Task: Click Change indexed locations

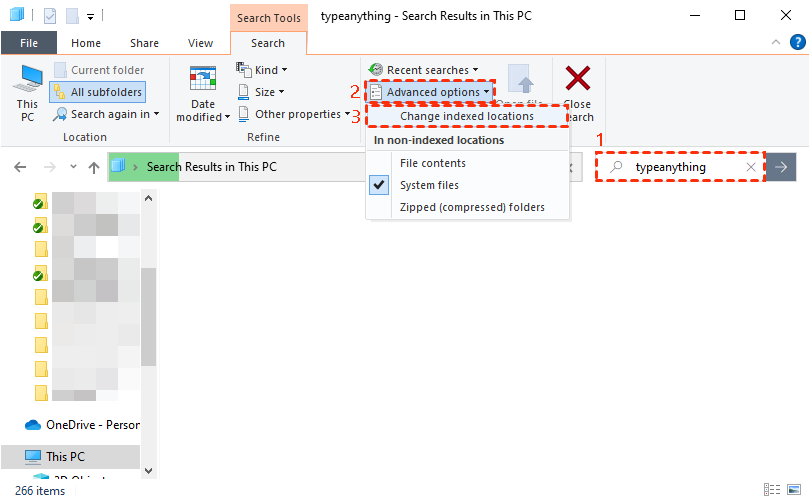Action: [x=466, y=116]
